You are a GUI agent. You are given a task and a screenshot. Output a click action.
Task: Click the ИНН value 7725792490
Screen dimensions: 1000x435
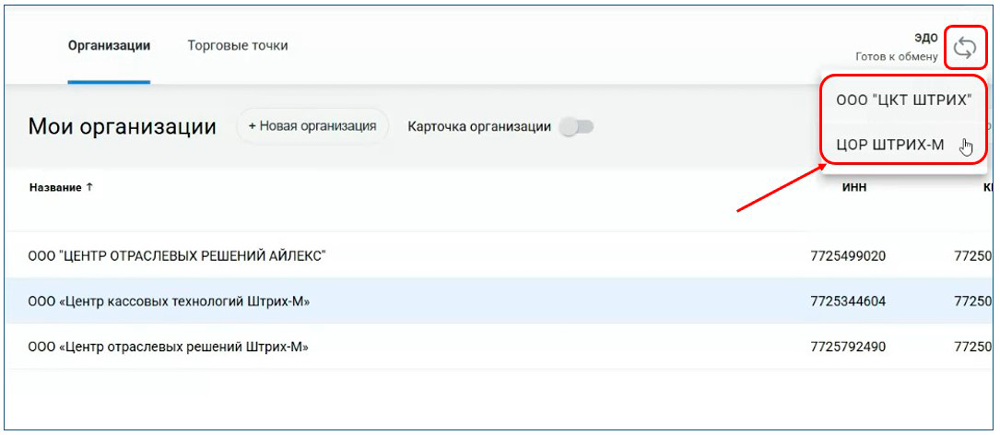(848, 347)
